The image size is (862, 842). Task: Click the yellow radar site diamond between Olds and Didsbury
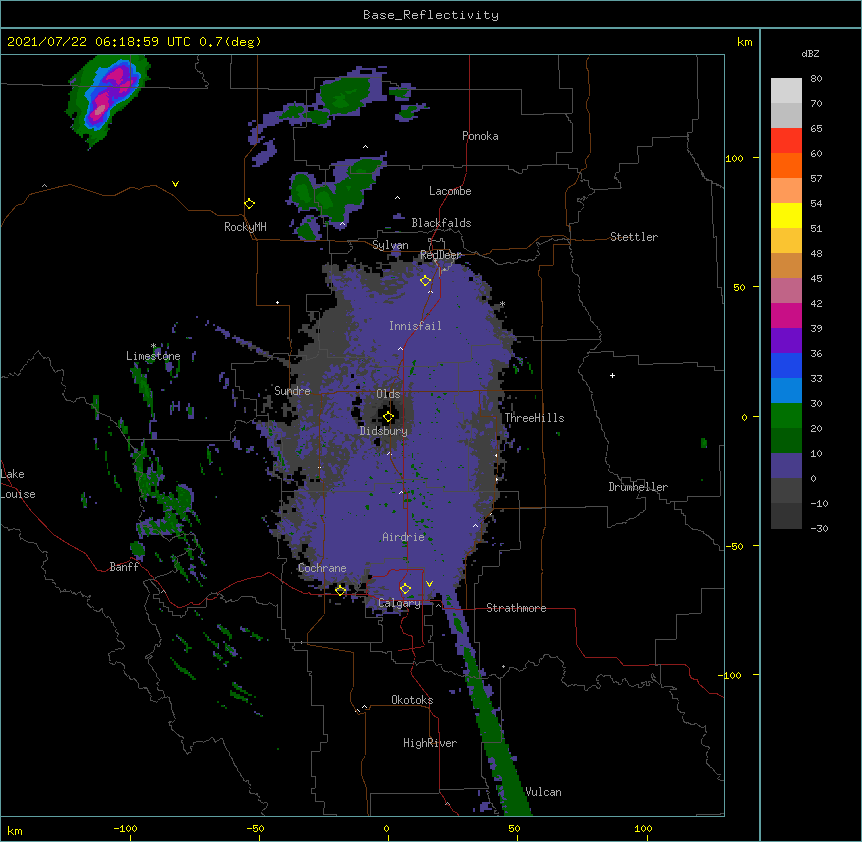(x=388, y=417)
